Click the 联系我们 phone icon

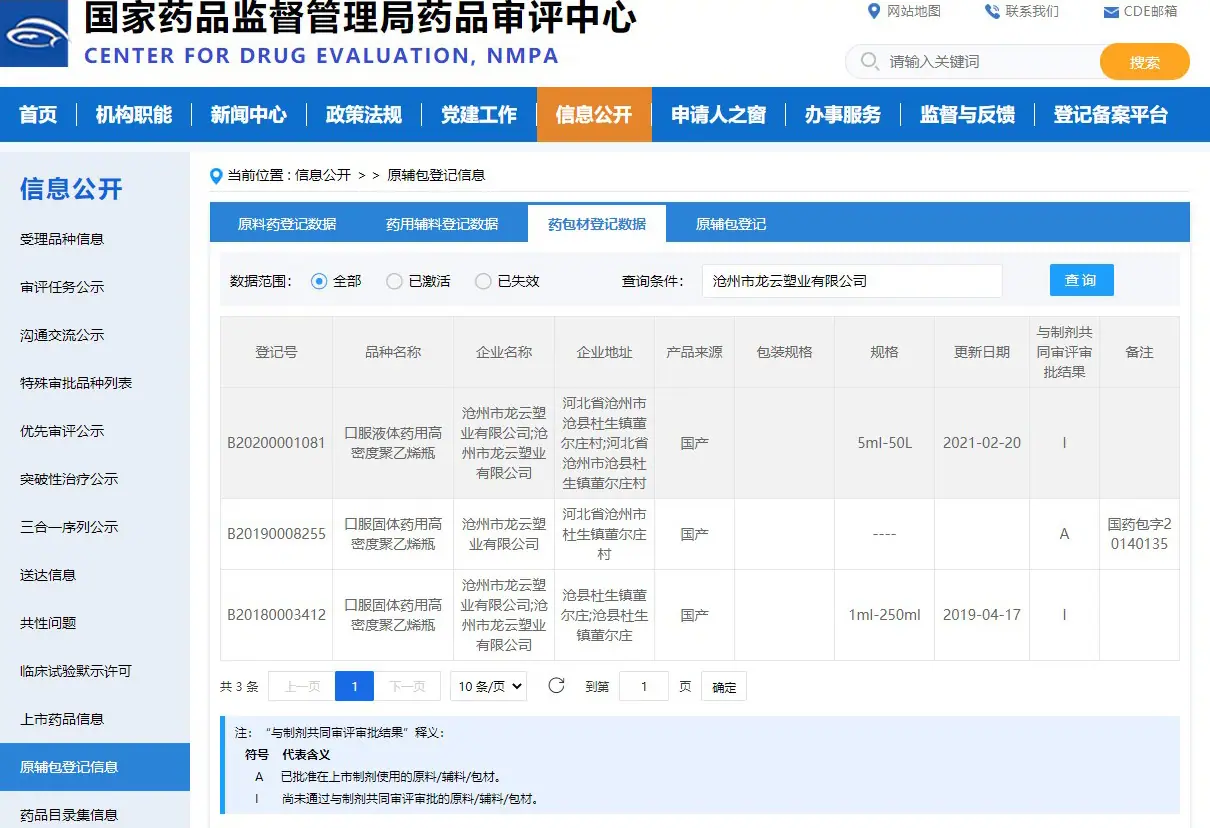point(992,11)
